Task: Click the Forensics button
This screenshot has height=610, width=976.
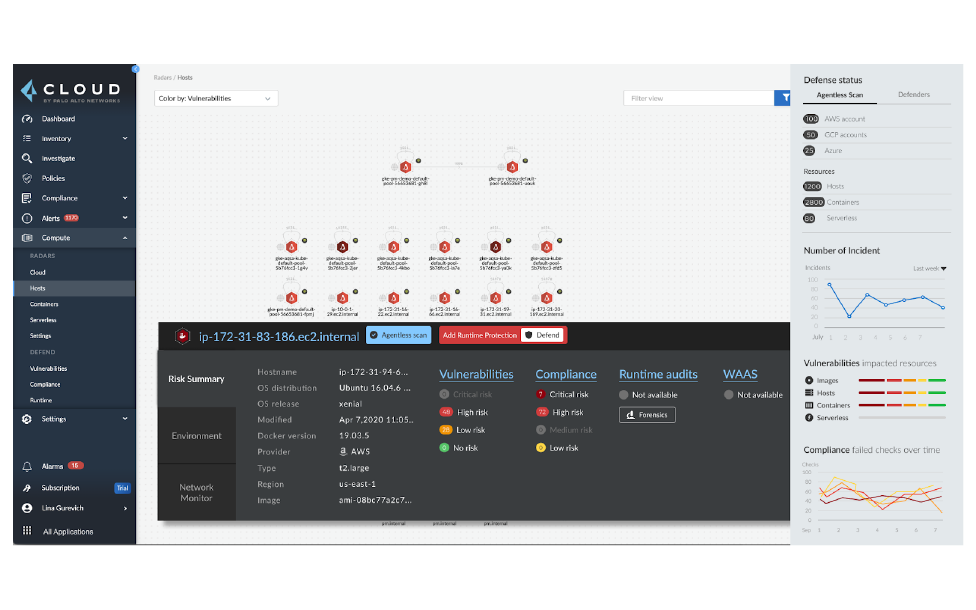Action: click(647, 415)
